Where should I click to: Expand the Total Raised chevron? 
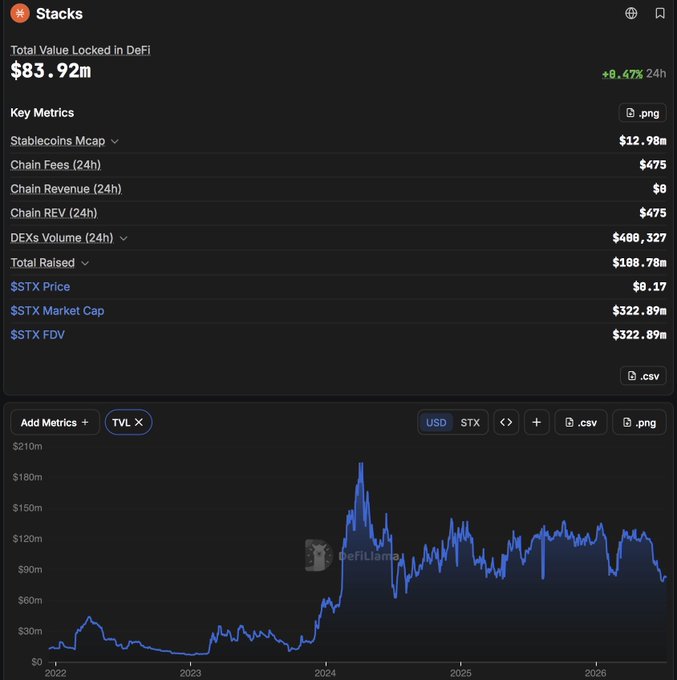coord(85,263)
